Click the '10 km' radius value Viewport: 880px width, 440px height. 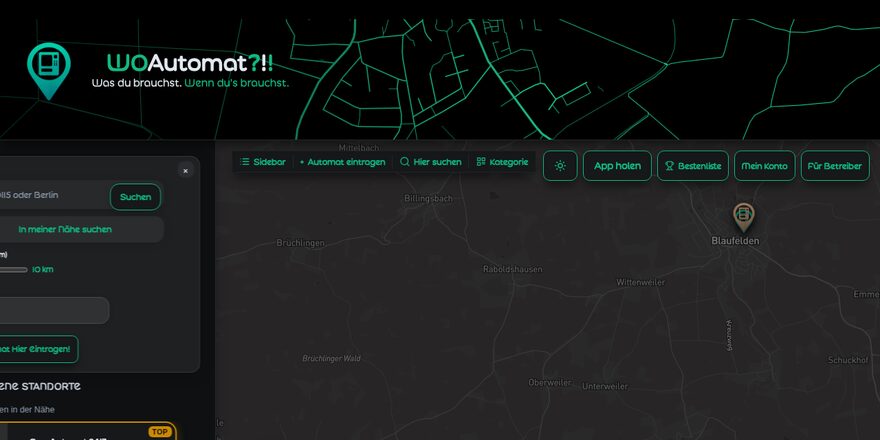(x=43, y=269)
